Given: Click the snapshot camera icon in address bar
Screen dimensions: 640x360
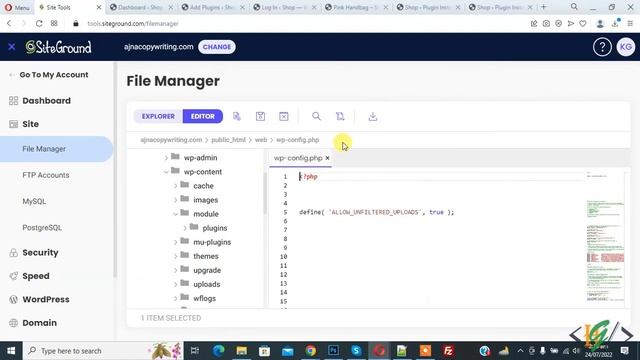Looking at the screenshot, I should [x=546, y=24].
